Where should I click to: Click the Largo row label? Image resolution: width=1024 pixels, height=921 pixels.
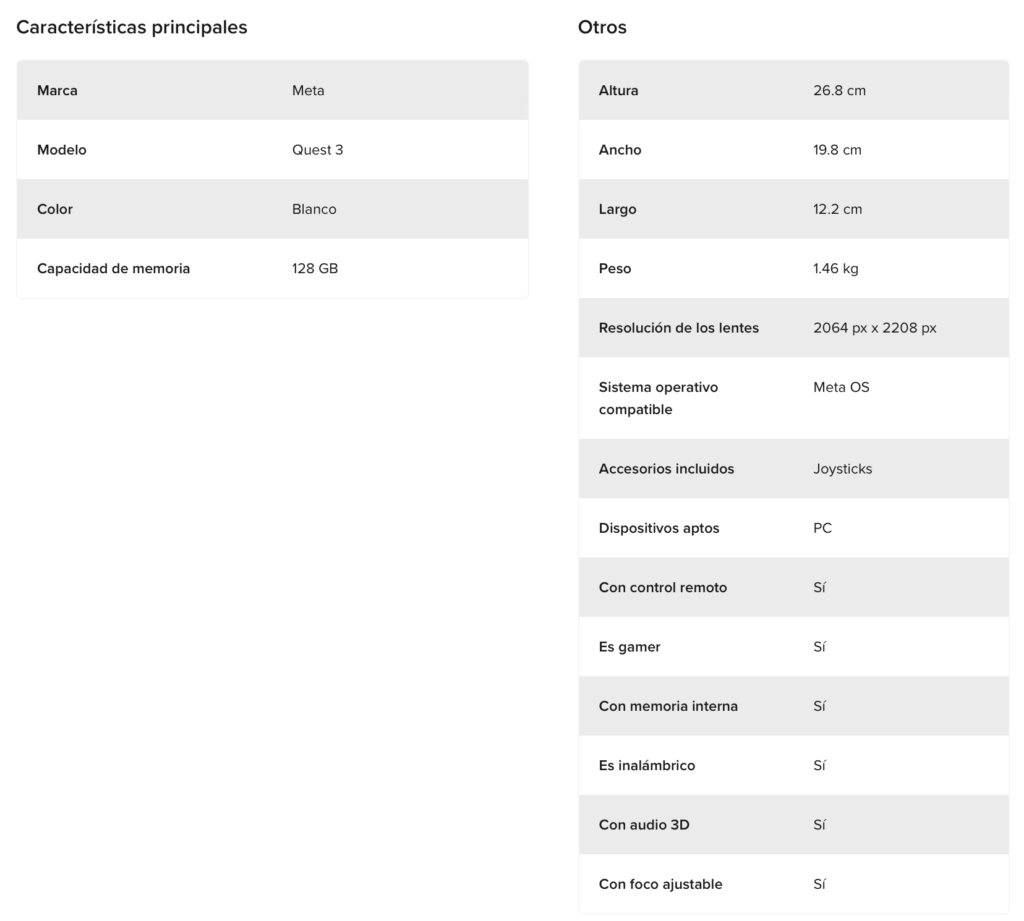tap(617, 210)
